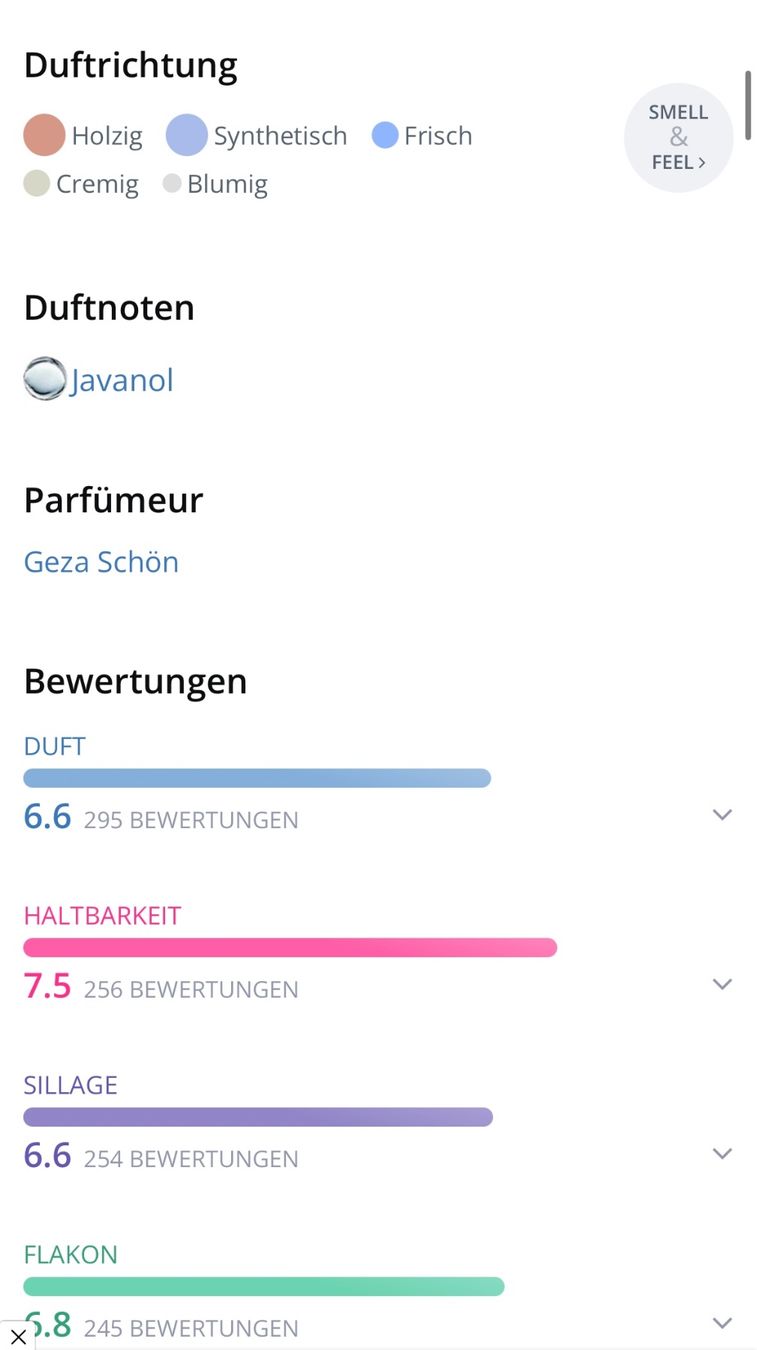Expand the Duft rating details chevron
Screen dimensions: 757x1350
click(x=722, y=815)
